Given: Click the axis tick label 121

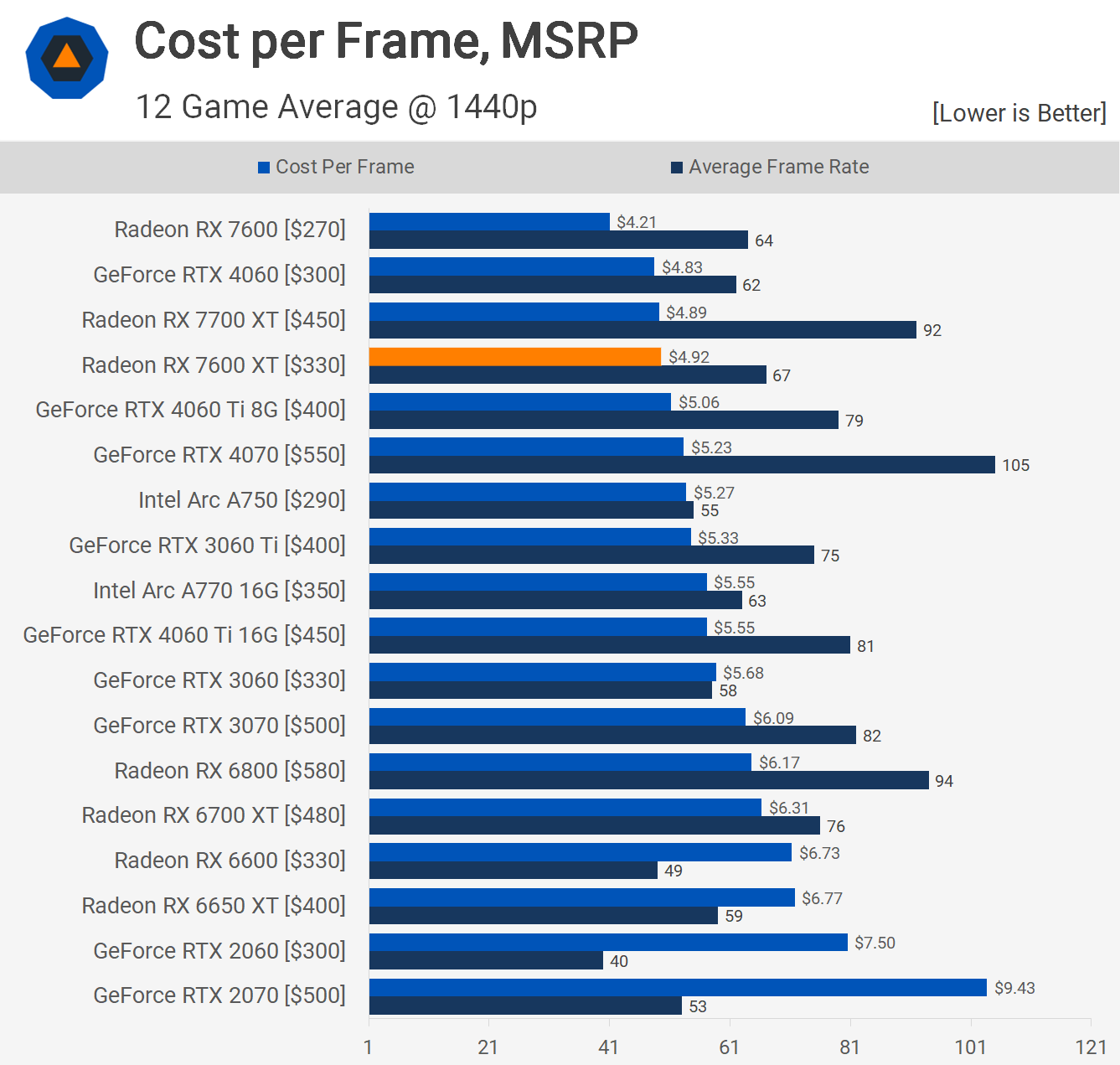Looking at the screenshot, I should pos(1092,1047).
